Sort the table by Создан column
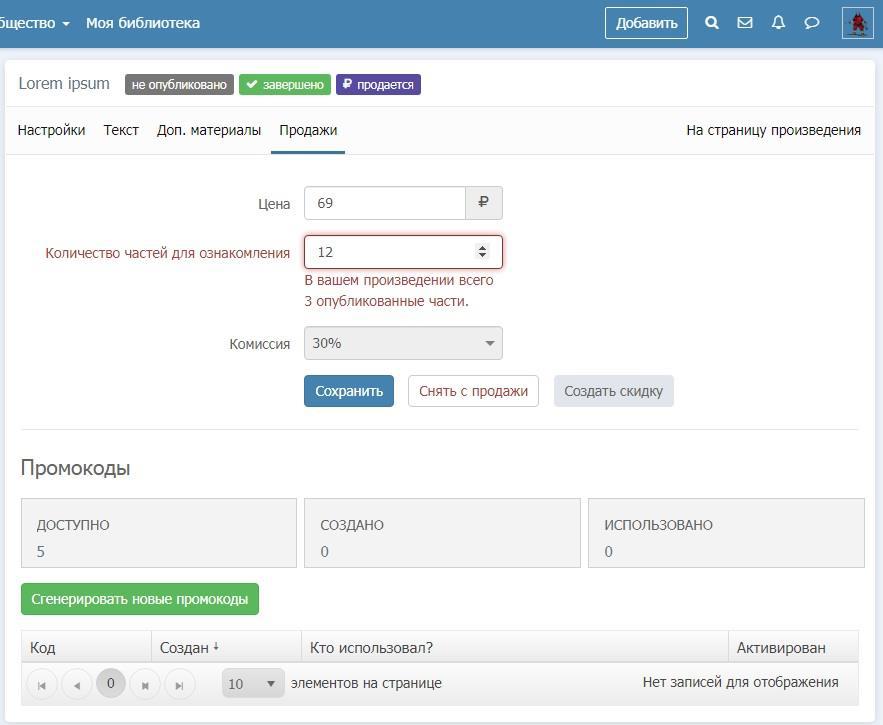The height and width of the screenshot is (725, 883). (190, 648)
